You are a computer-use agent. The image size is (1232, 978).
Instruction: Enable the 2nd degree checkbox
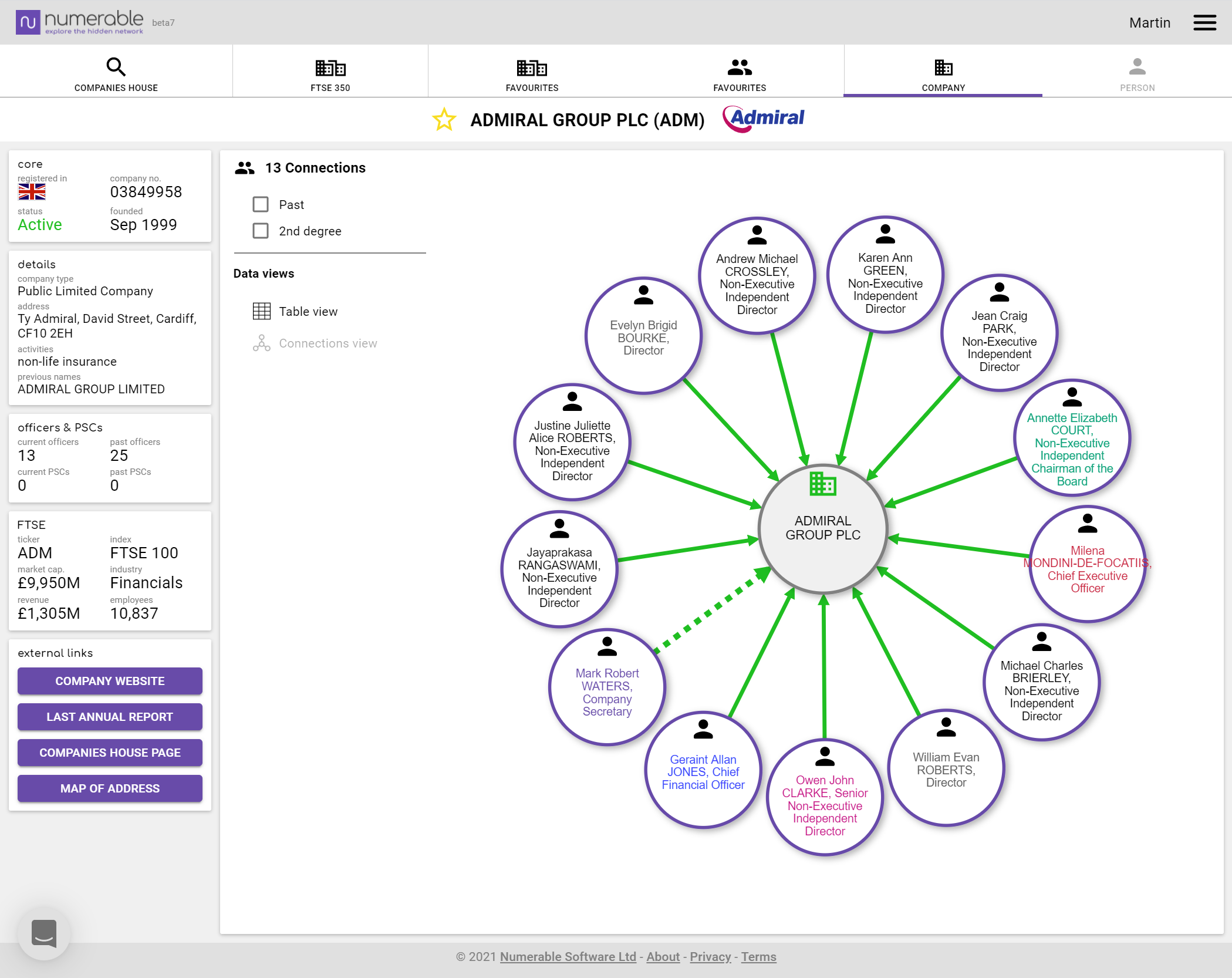pos(261,230)
